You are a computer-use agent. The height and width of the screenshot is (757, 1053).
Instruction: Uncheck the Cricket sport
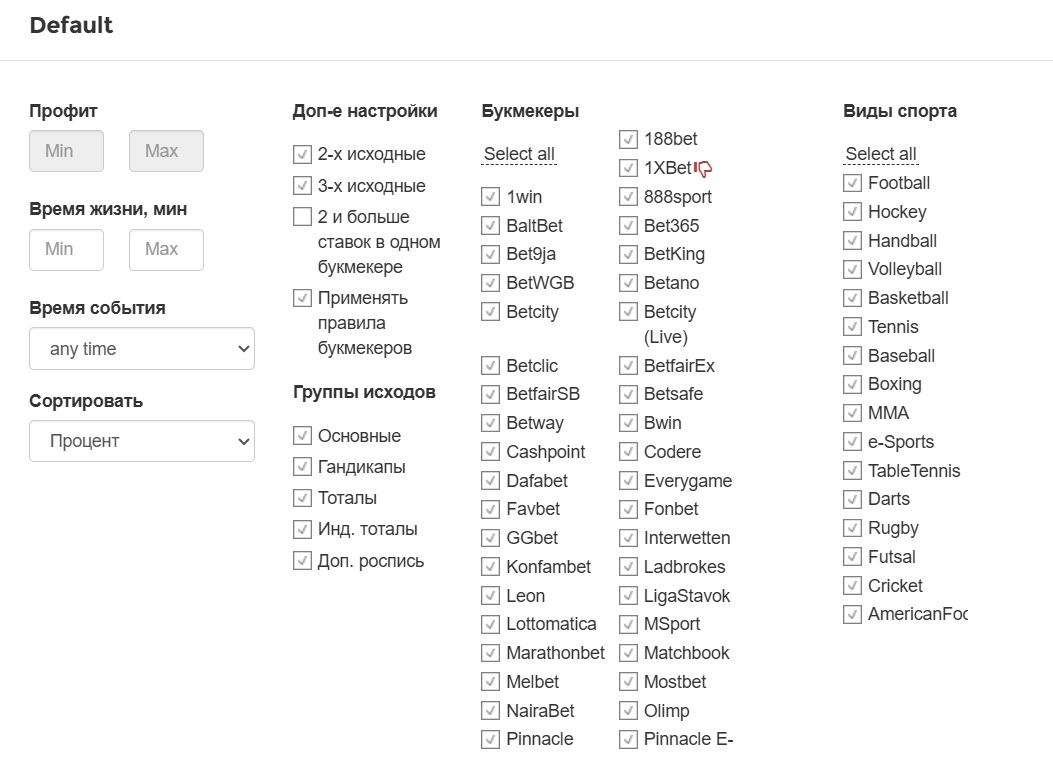click(852, 586)
